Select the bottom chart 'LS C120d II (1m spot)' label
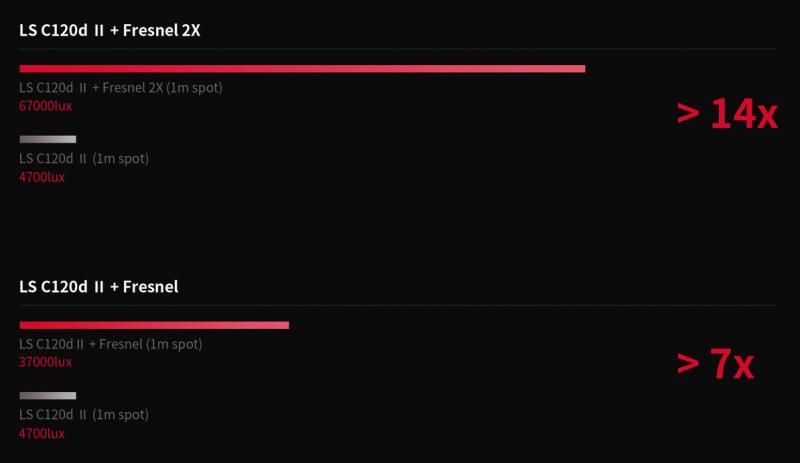The image size is (800, 463). [x=84, y=415]
